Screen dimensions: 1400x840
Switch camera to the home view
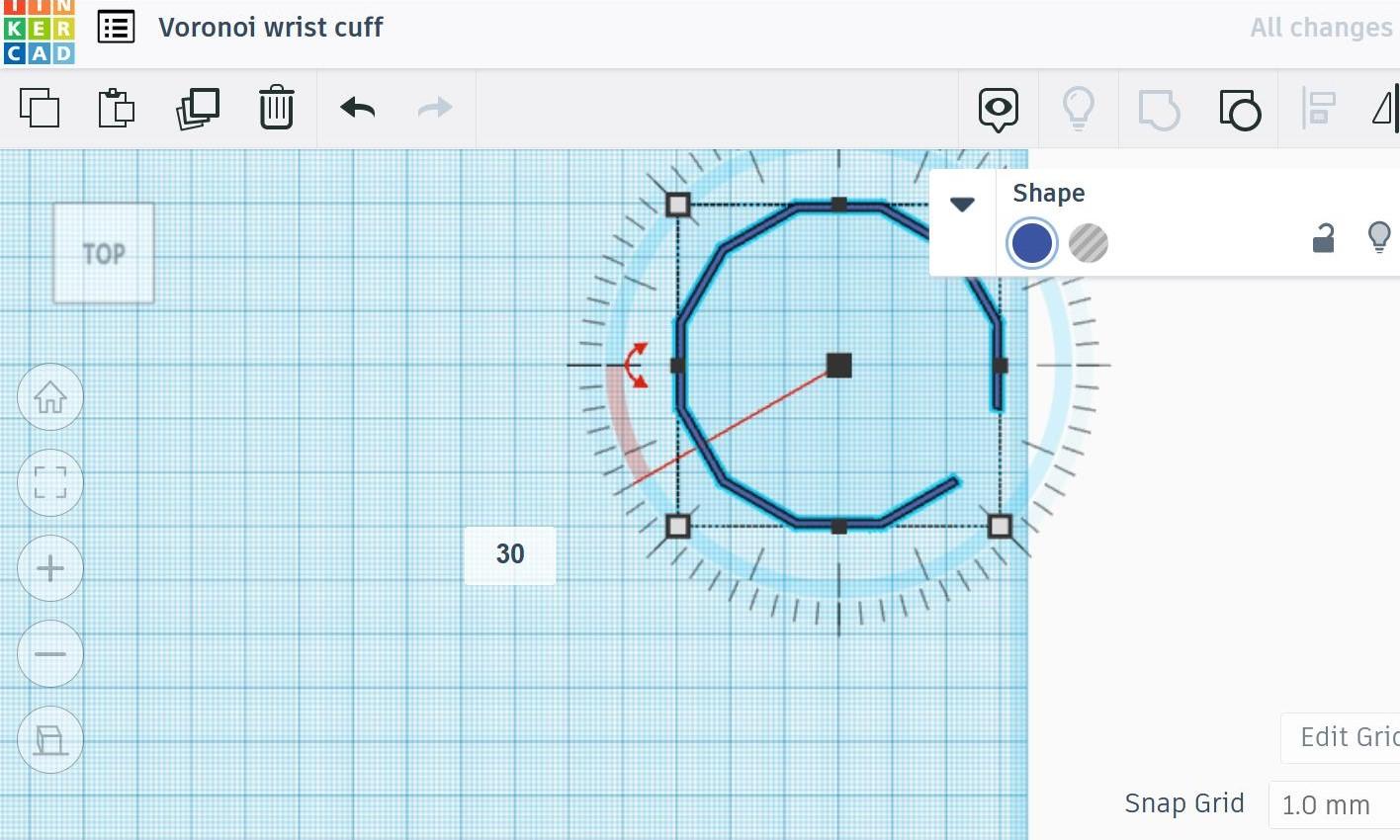click(49, 397)
